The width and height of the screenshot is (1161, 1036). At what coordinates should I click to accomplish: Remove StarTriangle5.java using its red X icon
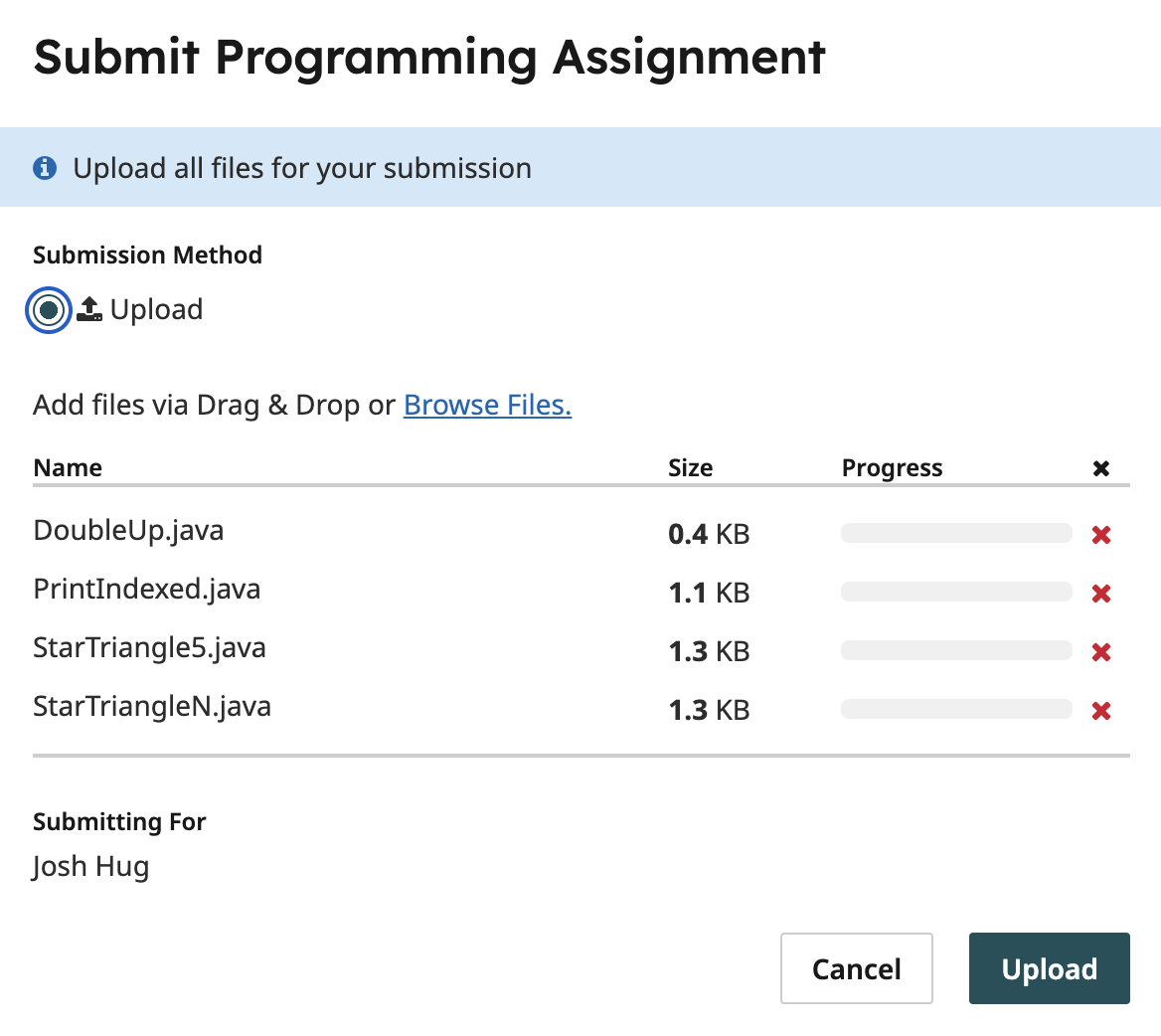tap(1100, 651)
